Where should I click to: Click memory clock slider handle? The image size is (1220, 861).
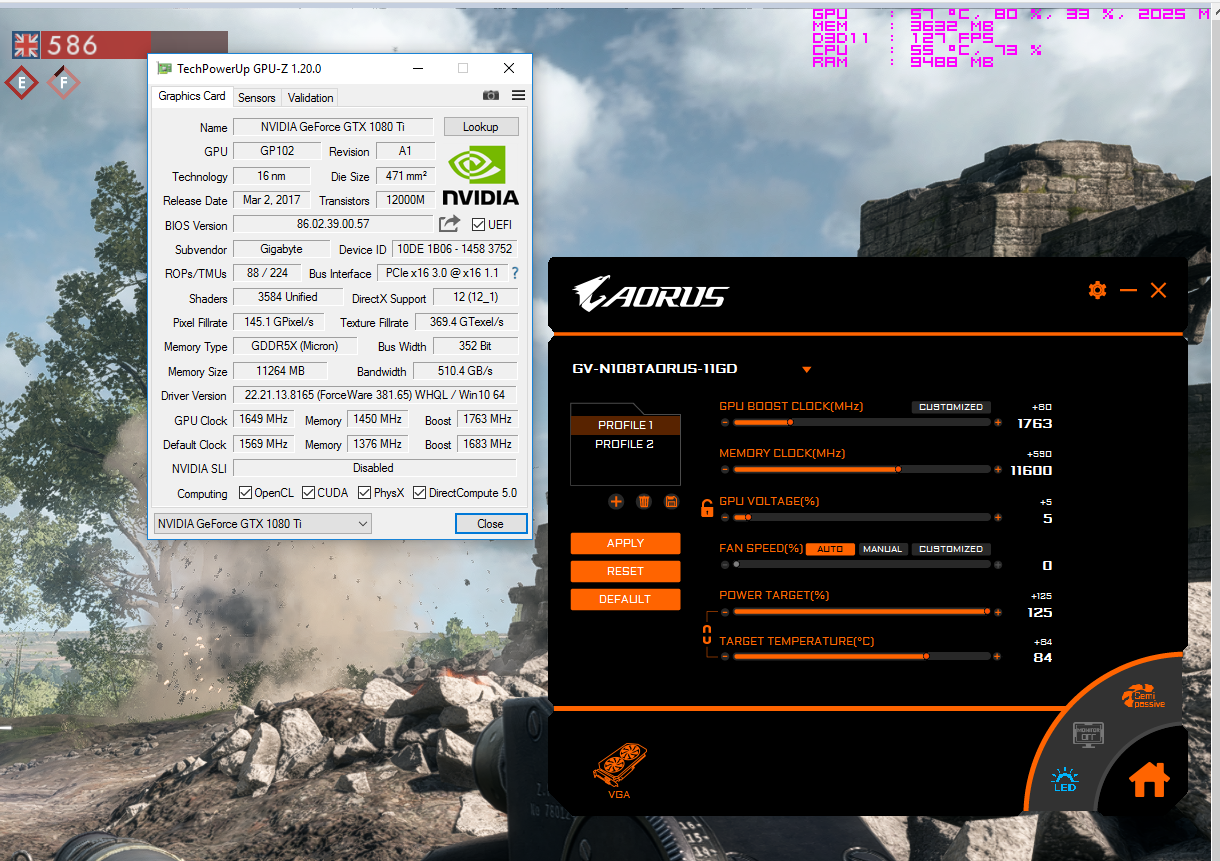(898, 469)
